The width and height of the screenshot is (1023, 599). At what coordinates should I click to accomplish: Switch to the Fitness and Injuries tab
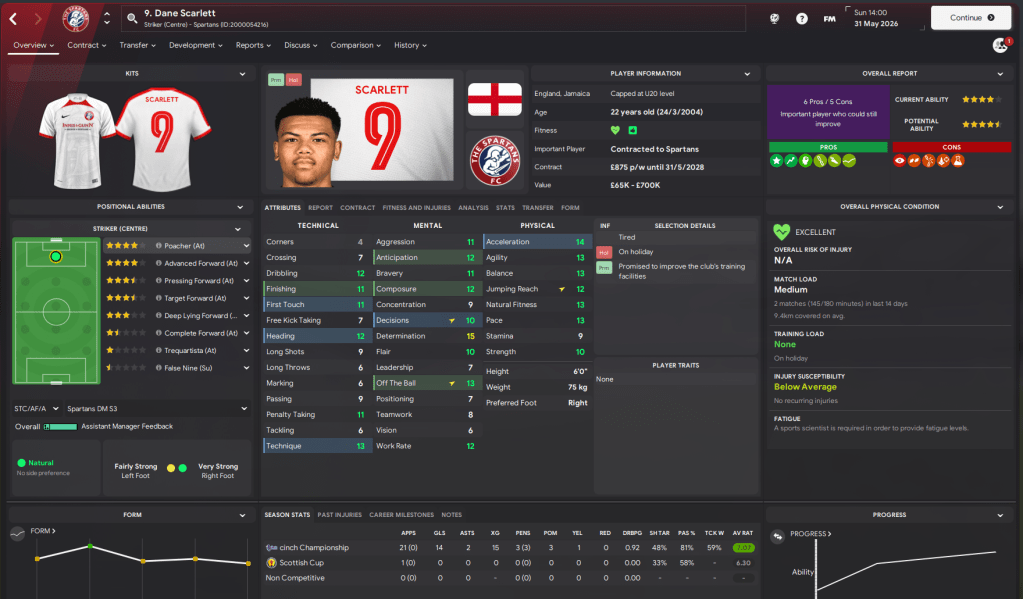point(416,207)
